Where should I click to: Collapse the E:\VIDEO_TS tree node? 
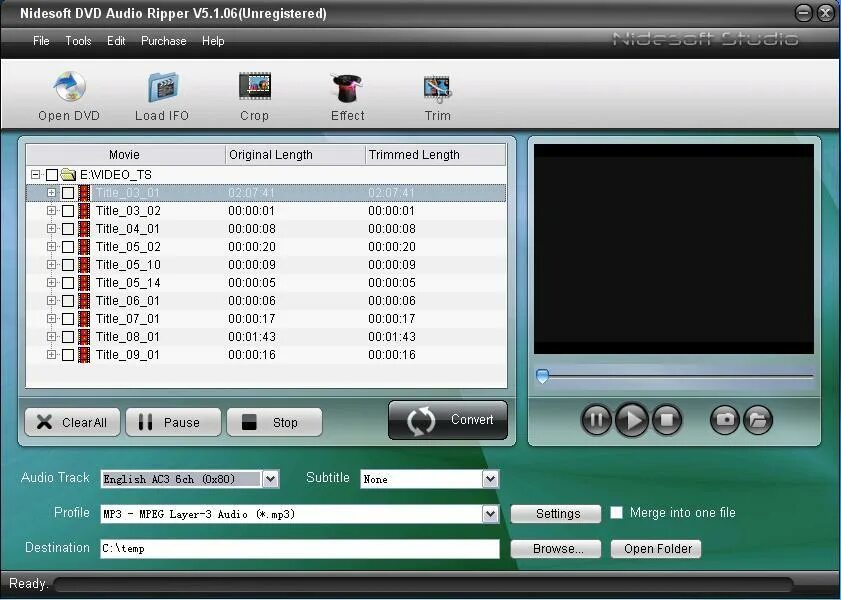point(35,175)
